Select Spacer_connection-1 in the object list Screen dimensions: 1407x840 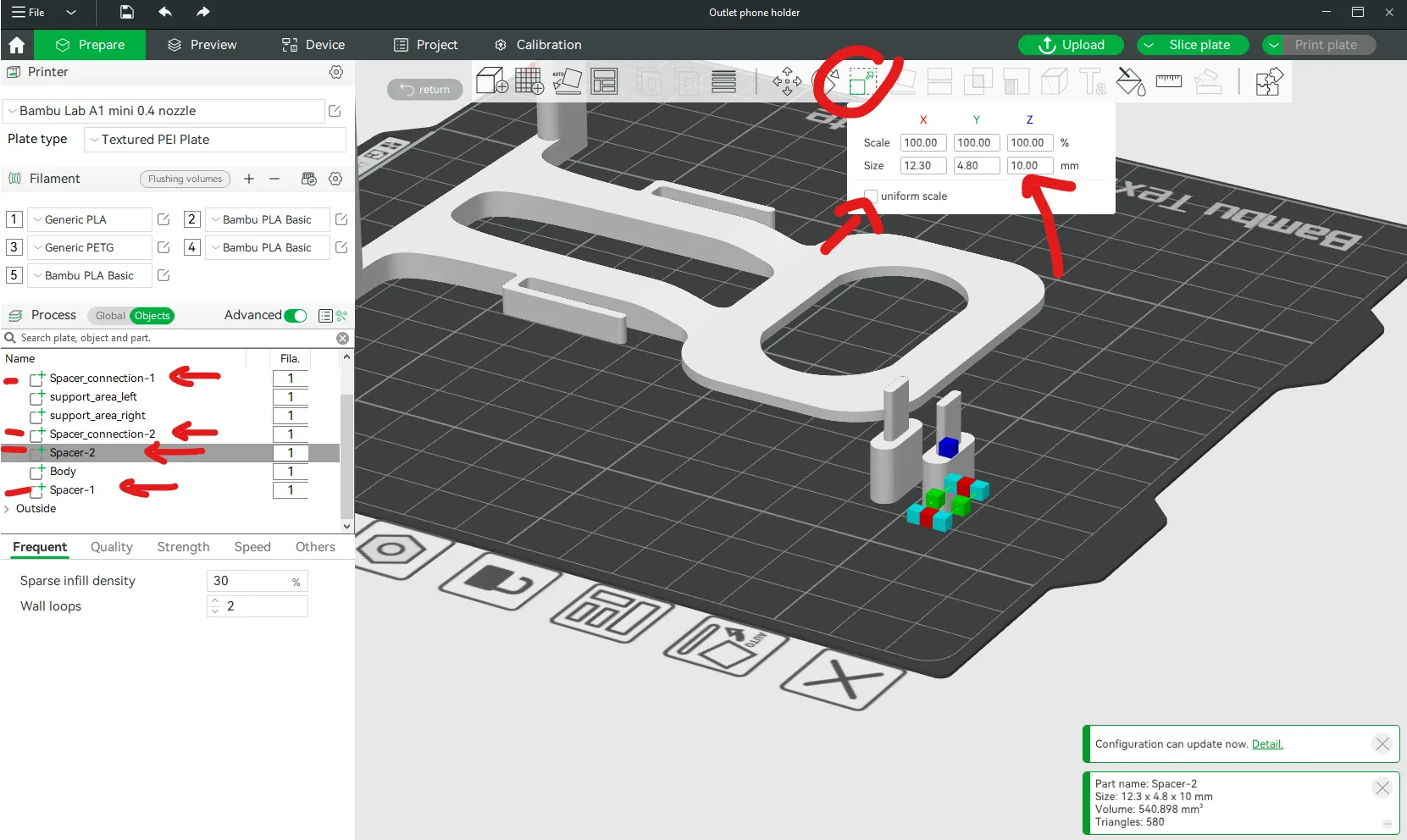pyautogui.click(x=102, y=379)
